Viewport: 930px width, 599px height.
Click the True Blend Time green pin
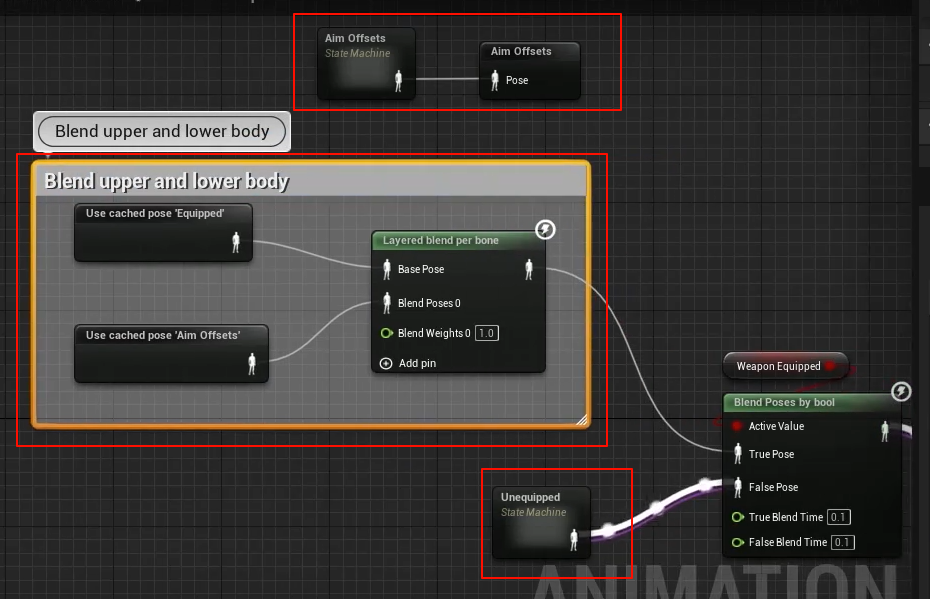point(738,518)
